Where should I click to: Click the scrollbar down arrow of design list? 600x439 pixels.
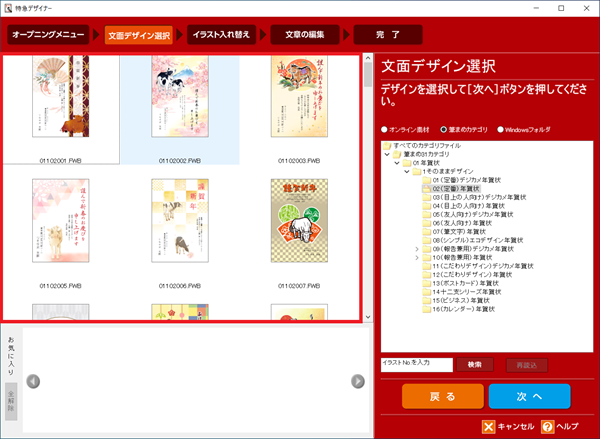pos(368,317)
